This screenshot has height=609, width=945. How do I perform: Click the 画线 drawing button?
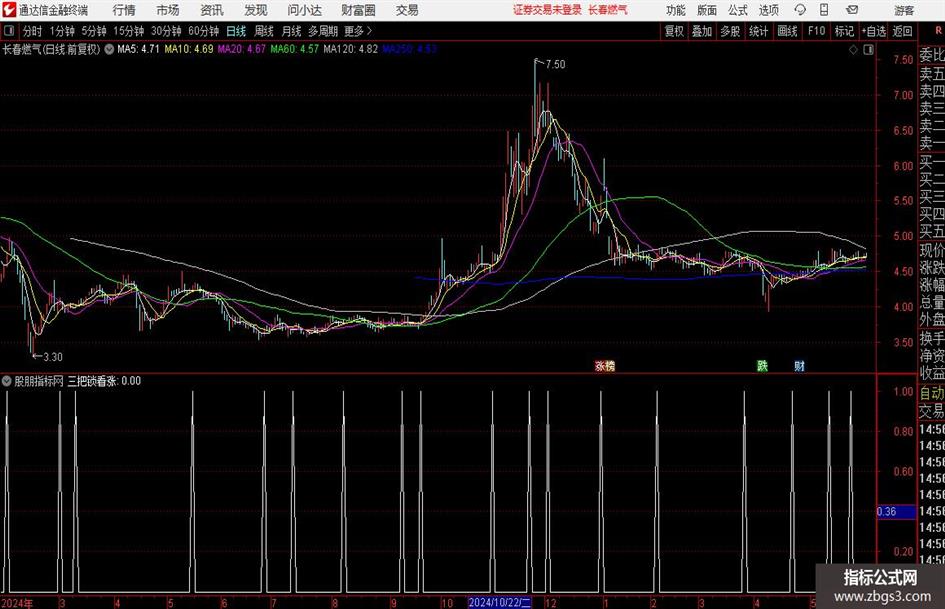(x=787, y=31)
